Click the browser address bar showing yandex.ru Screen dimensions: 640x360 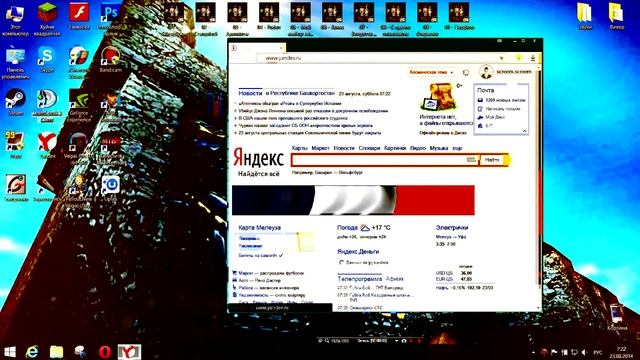pos(380,58)
